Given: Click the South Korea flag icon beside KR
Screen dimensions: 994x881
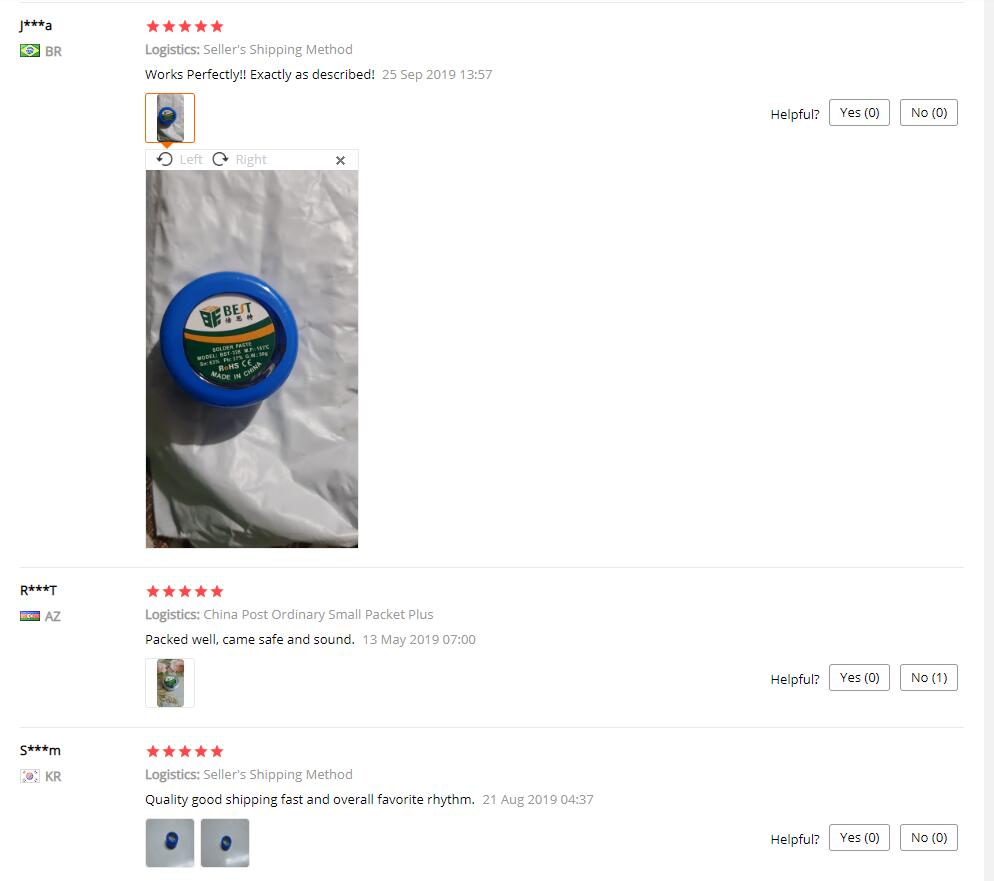Looking at the screenshot, I should pyautogui.click(x=30, y=776).
